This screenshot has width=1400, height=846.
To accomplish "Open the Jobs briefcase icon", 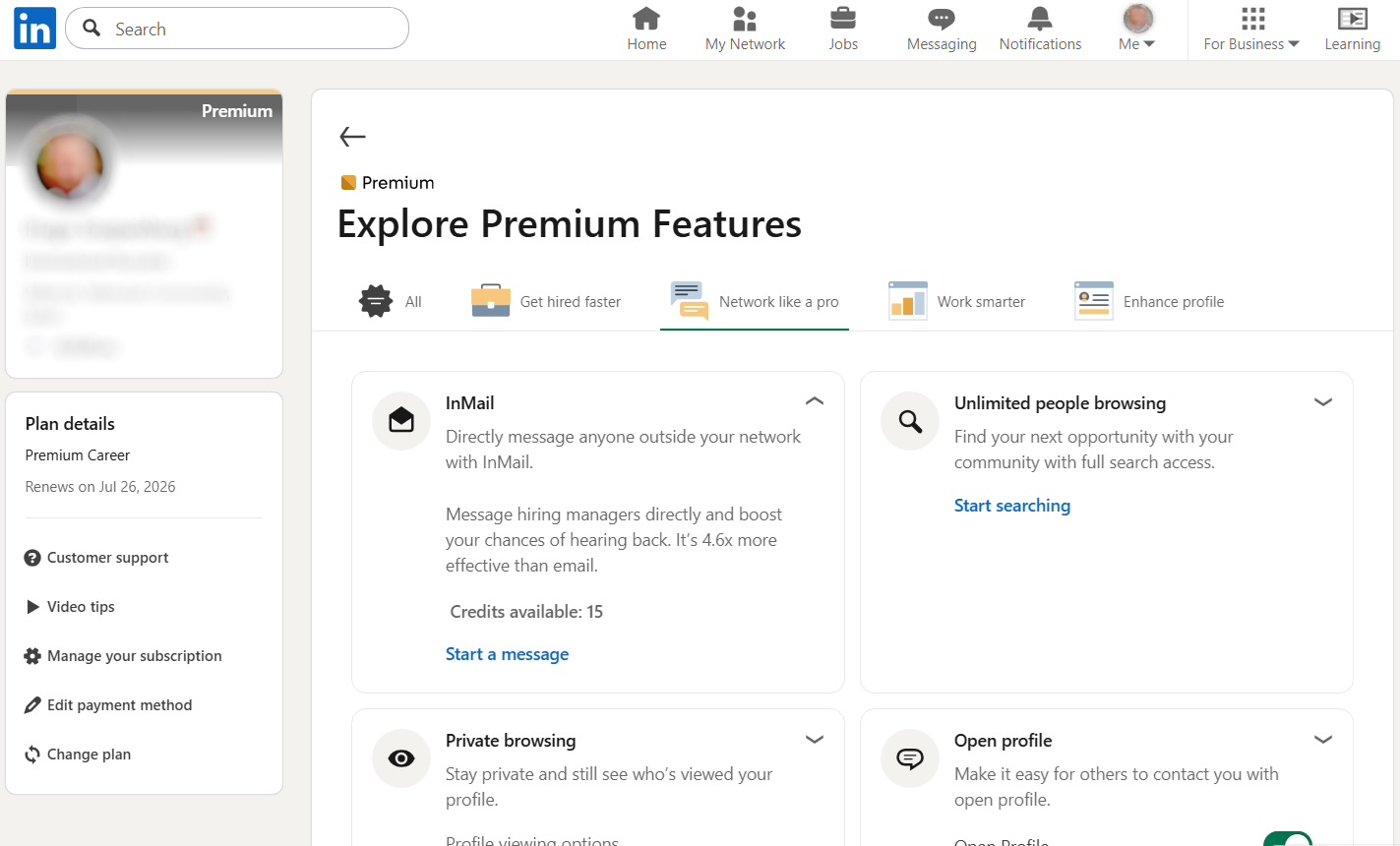I will pos(843,19).
